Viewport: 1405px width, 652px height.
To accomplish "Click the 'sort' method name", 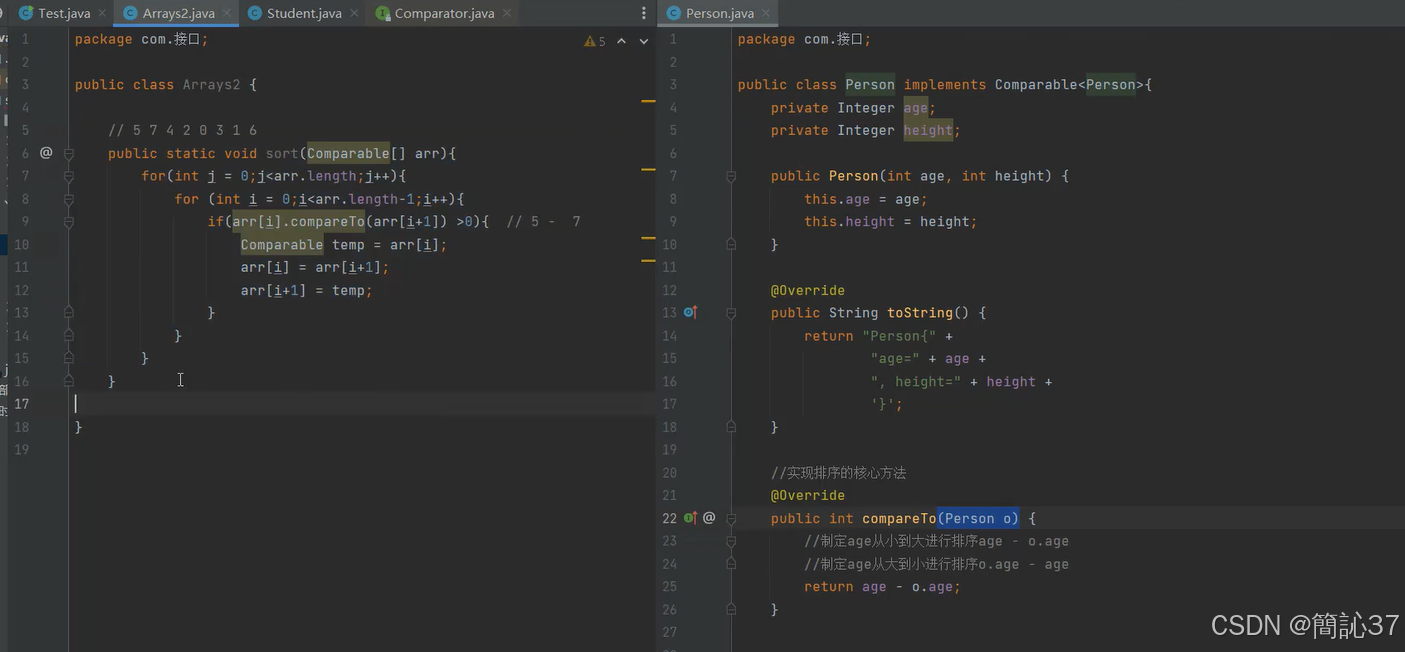I will point(282,153).
